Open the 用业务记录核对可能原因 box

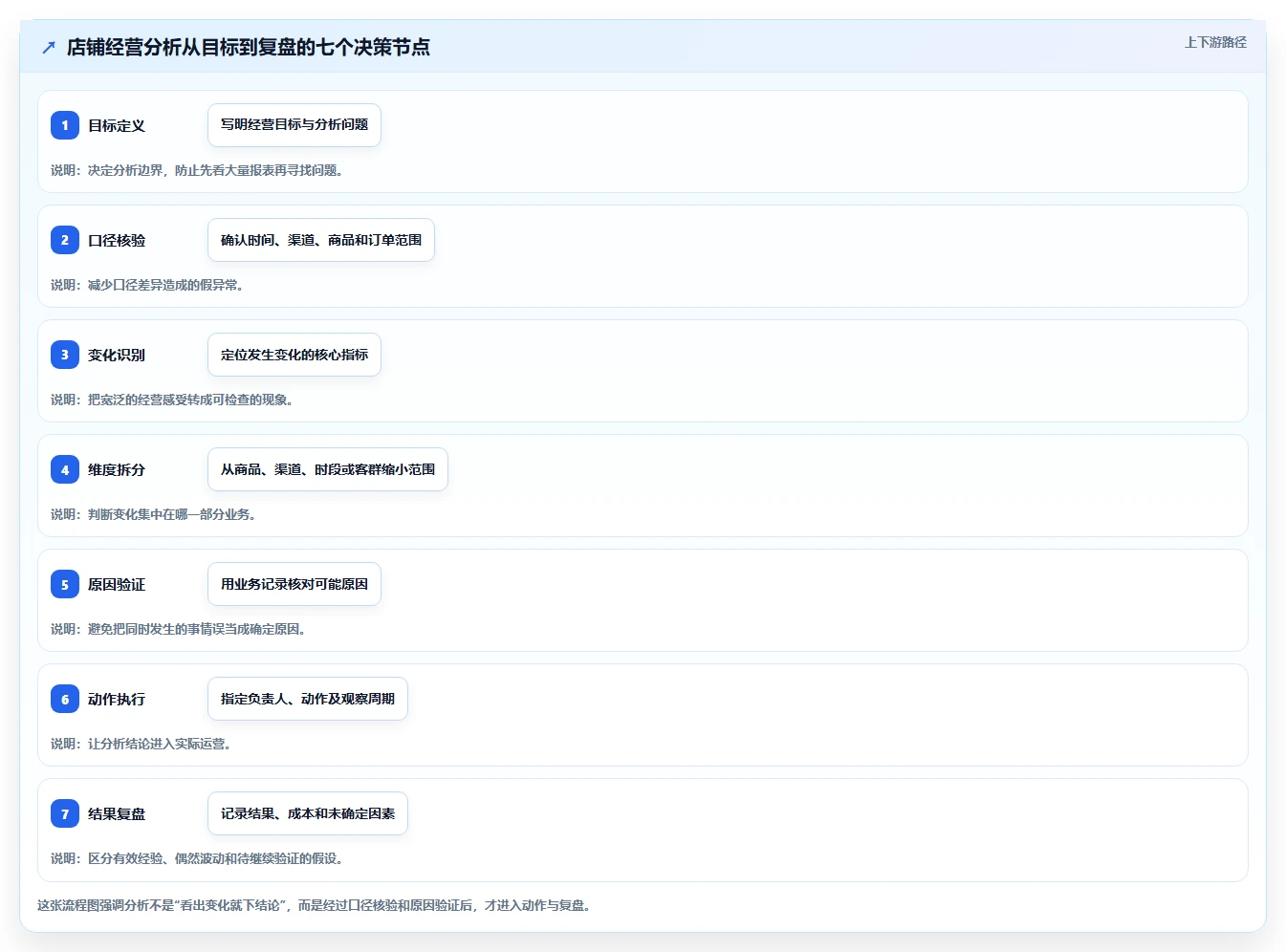(294, 584)
